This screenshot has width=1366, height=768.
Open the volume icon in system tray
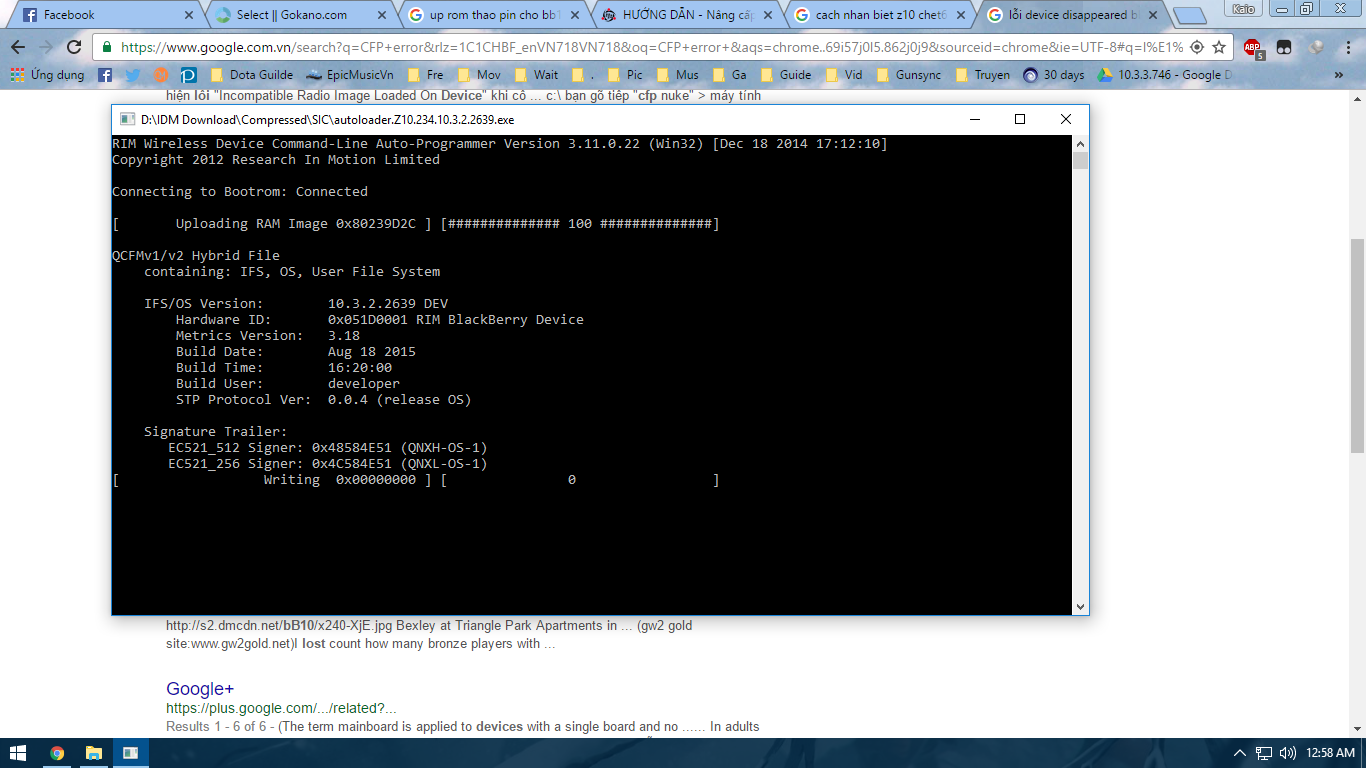[1287, 753]
